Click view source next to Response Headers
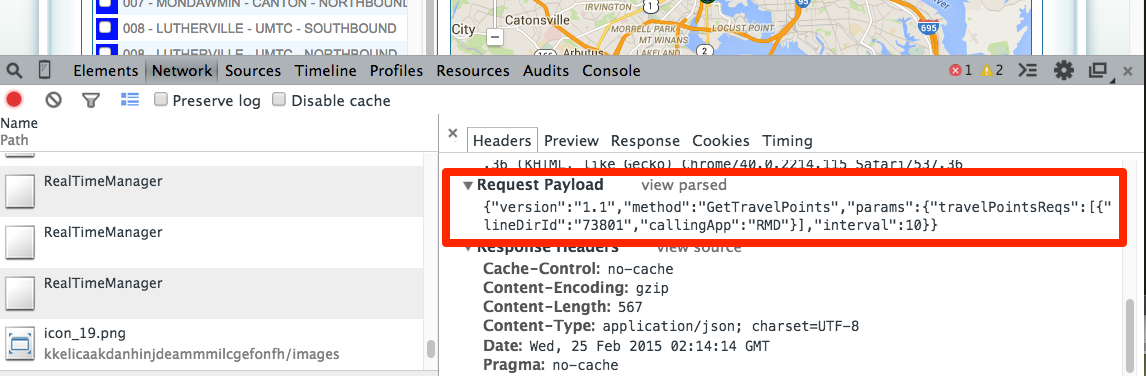Image resolution: width=1146 pixels, height=376 pixels. point(699,248)
